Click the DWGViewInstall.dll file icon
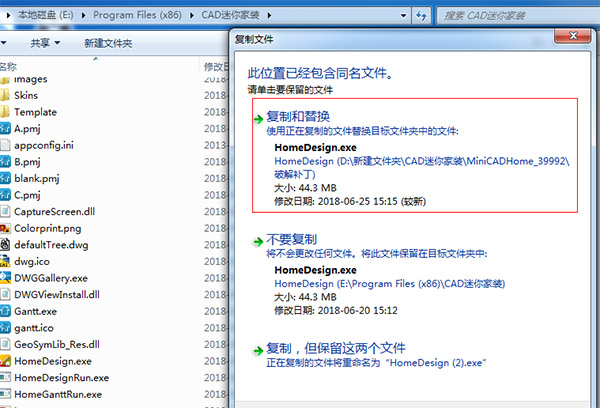 click(x=5, y=294)
